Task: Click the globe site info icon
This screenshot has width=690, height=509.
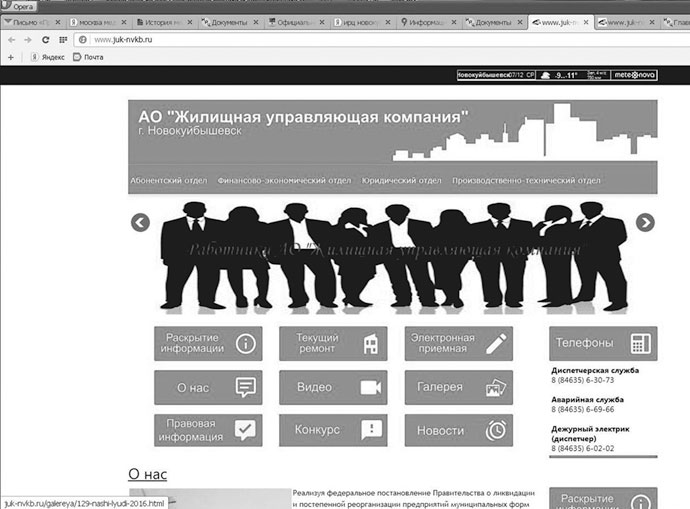Action: pyautogui.click(x=82, y=40)
